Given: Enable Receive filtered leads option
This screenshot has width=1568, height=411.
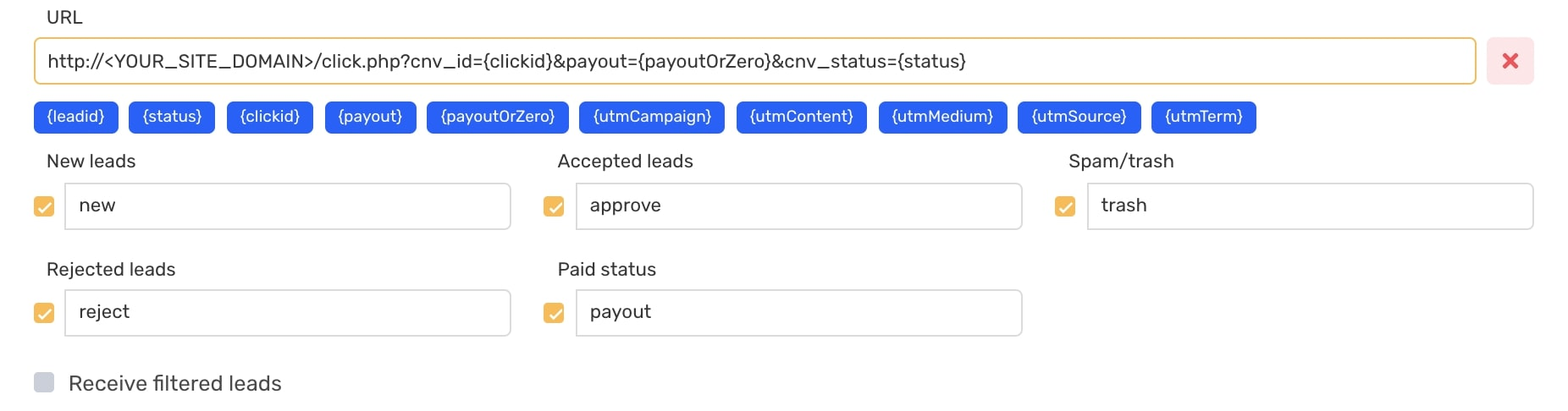Looking at the screenshot, I should pyautogui.click(x=44, y=383).
